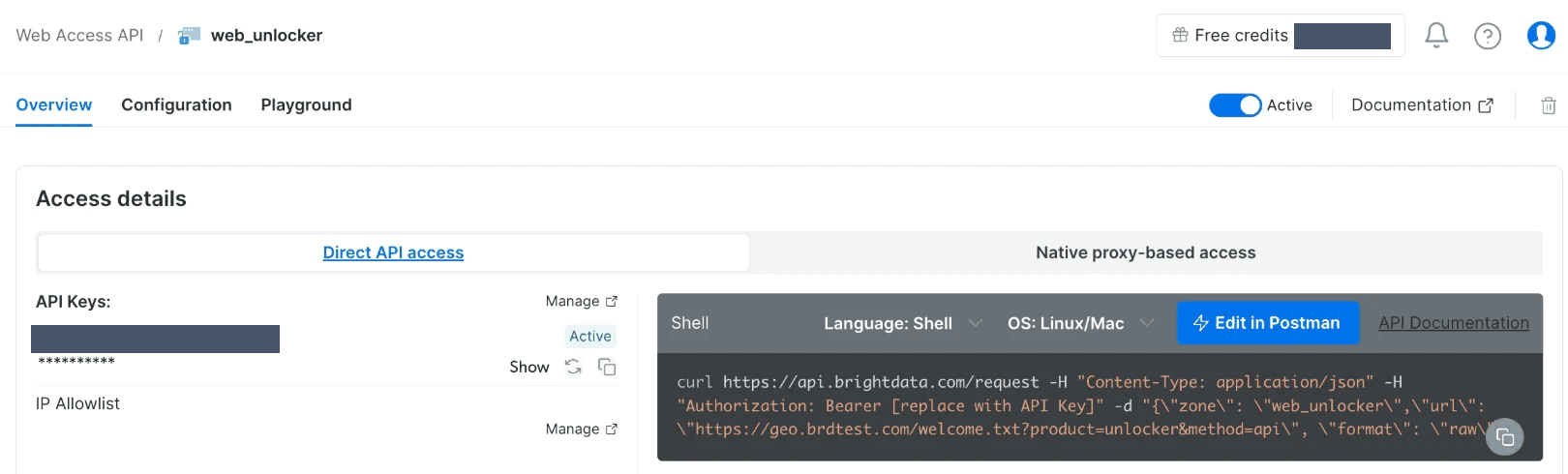Screen dimensions: 1568x474
Task: Select Native proxy-based access tab
Action: 1146,252
